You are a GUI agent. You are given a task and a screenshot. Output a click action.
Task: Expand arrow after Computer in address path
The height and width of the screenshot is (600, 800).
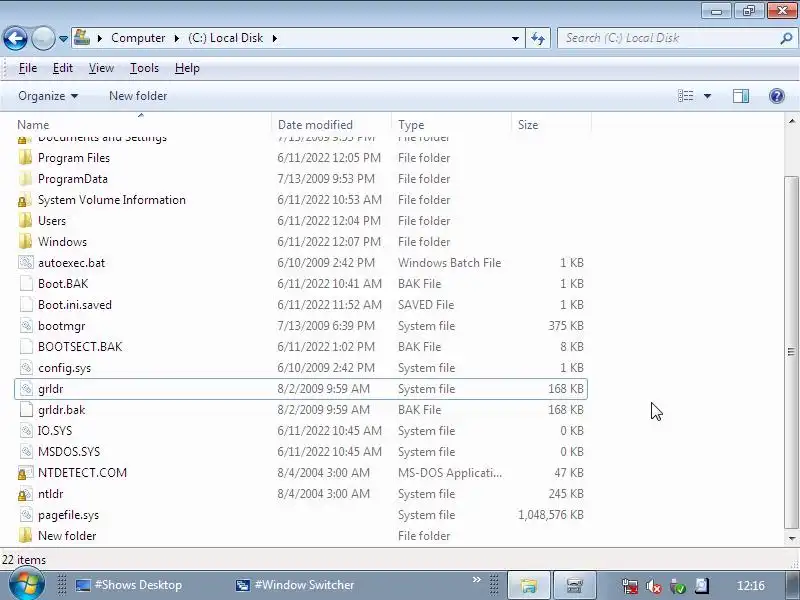click(x=176, y=38)
